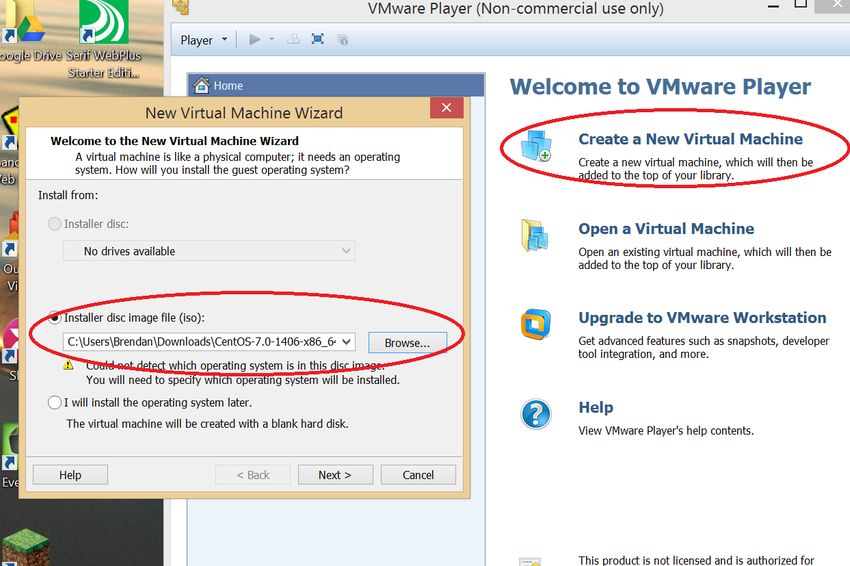850x566 pixels.
Task: Click 'Welcome to VMware Player' heading
Action: click(660, 87)
